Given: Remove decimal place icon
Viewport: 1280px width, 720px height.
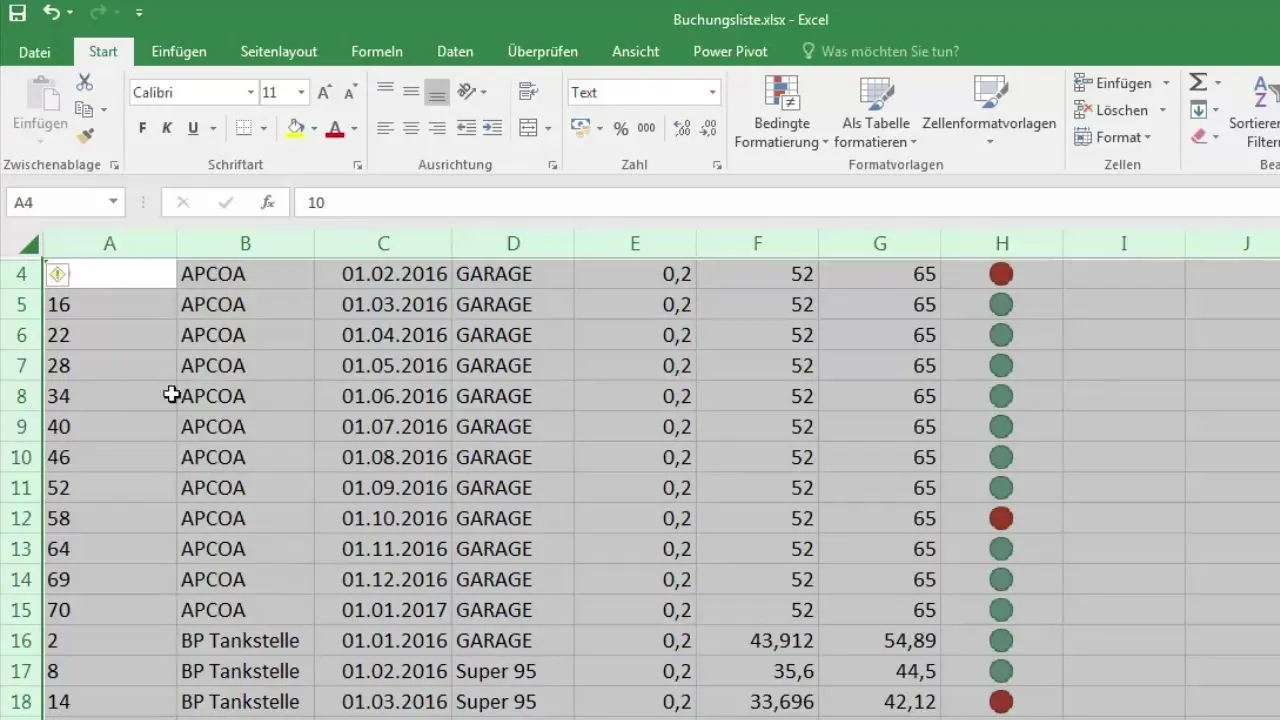Looking at the screenshot, I should coord(708,128).
